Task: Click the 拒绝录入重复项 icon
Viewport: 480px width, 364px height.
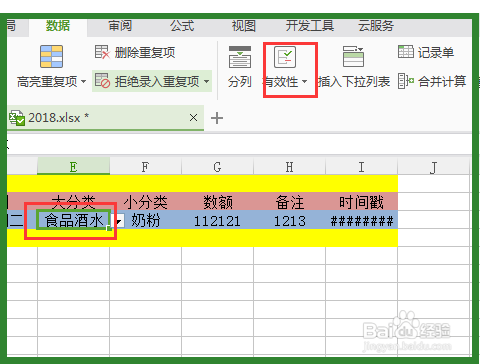Action: coord(102,81)
